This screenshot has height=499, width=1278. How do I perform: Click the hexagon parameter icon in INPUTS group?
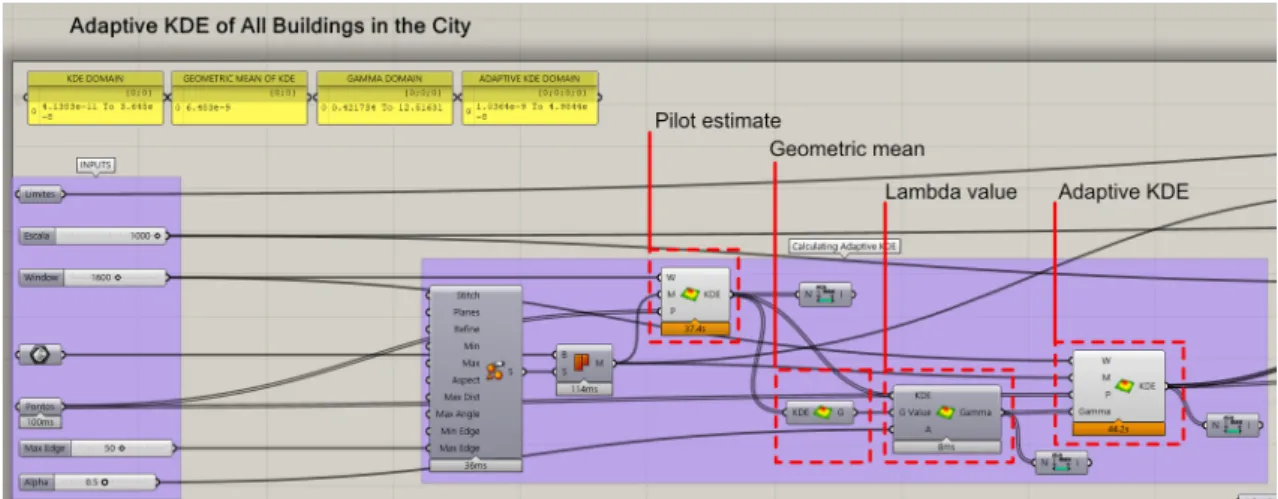(x=41, y=354)
